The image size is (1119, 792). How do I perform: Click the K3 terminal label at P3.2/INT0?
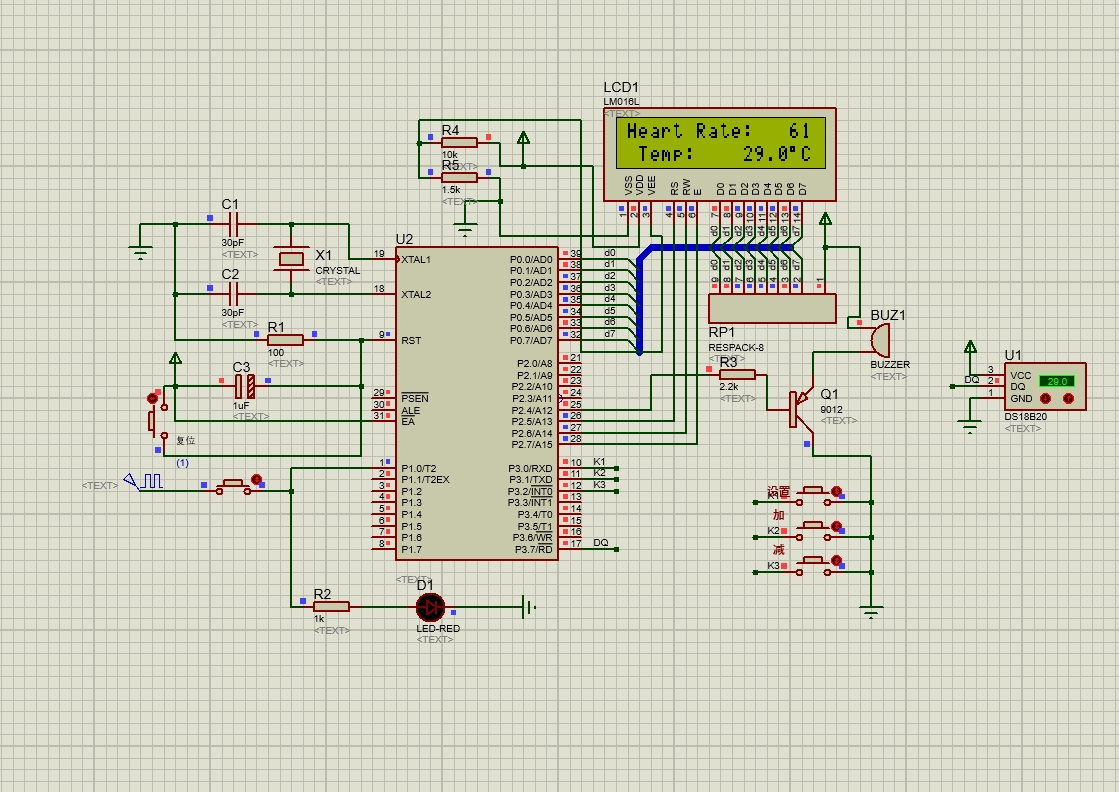pos(599,484)
